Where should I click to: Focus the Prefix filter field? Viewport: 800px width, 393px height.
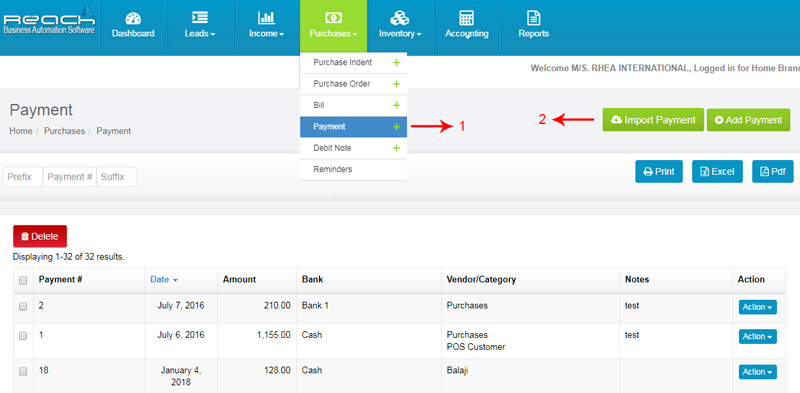click(23, 177)
